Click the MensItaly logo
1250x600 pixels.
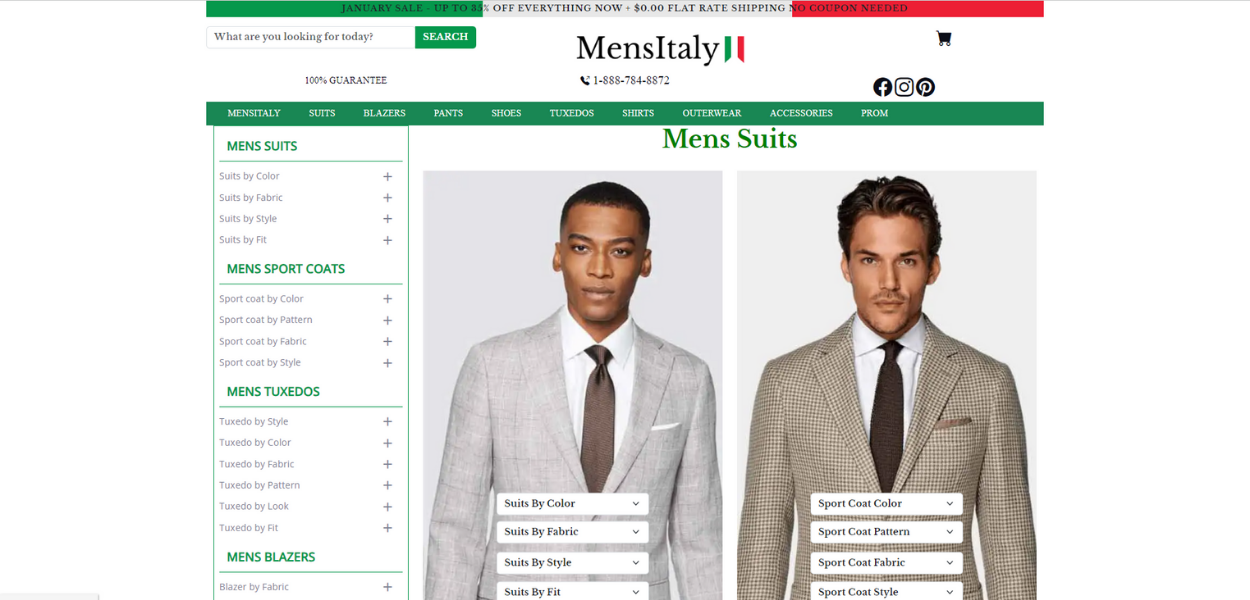[x=660, y=48]
